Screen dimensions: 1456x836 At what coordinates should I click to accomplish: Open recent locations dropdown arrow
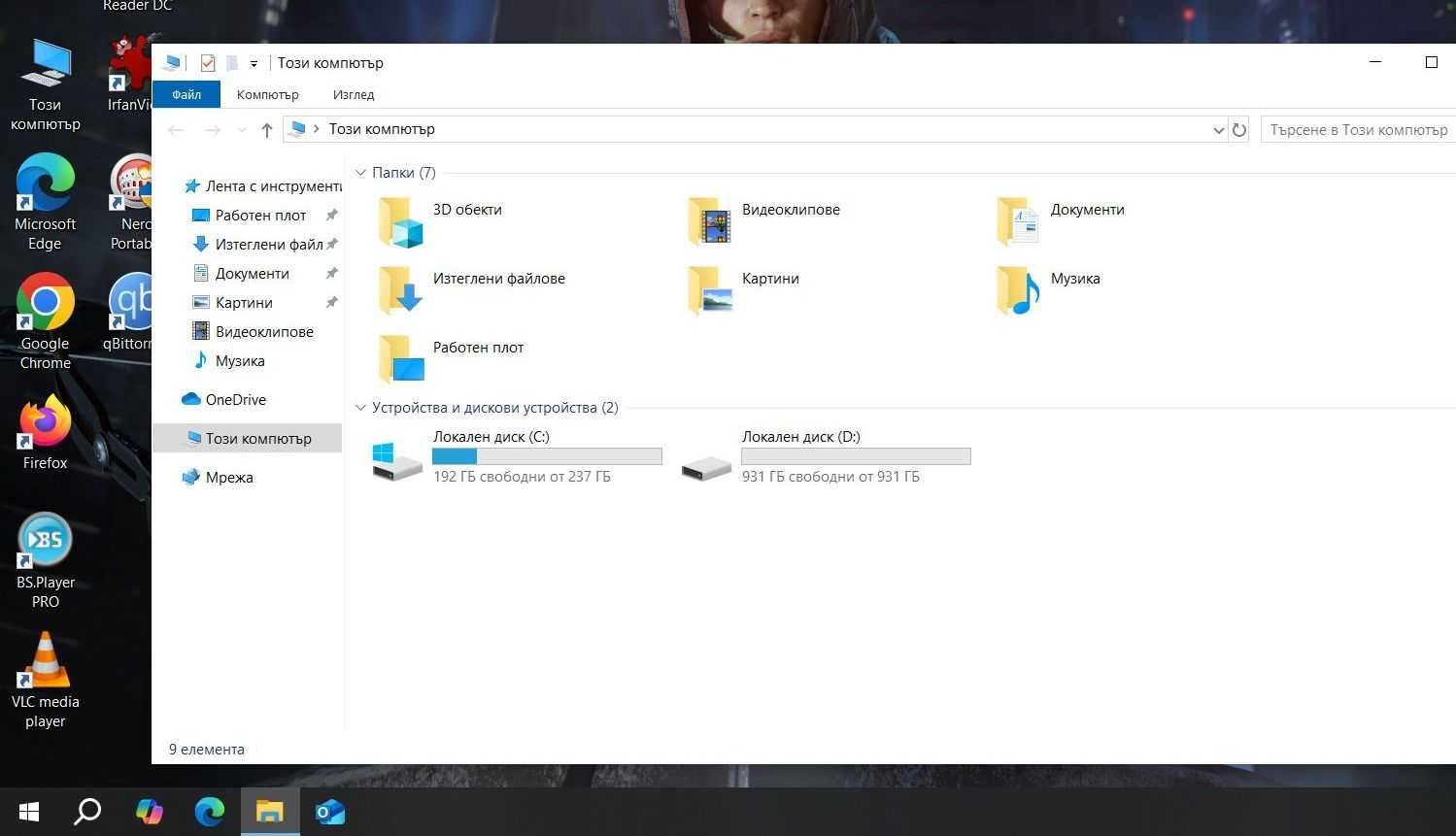[x=241, y=130]
